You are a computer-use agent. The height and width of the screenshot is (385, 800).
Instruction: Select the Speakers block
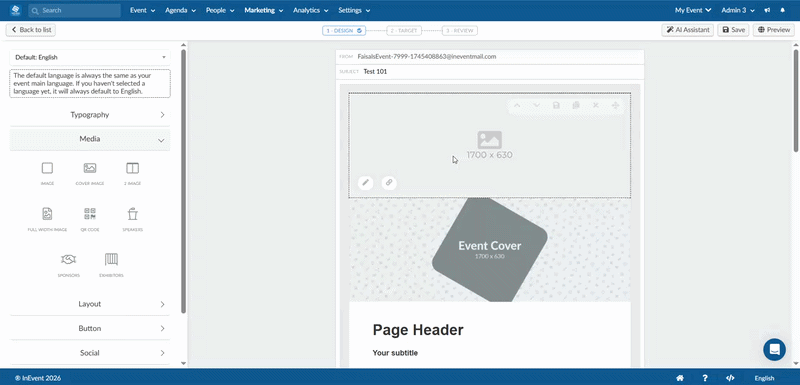(132, 219)
